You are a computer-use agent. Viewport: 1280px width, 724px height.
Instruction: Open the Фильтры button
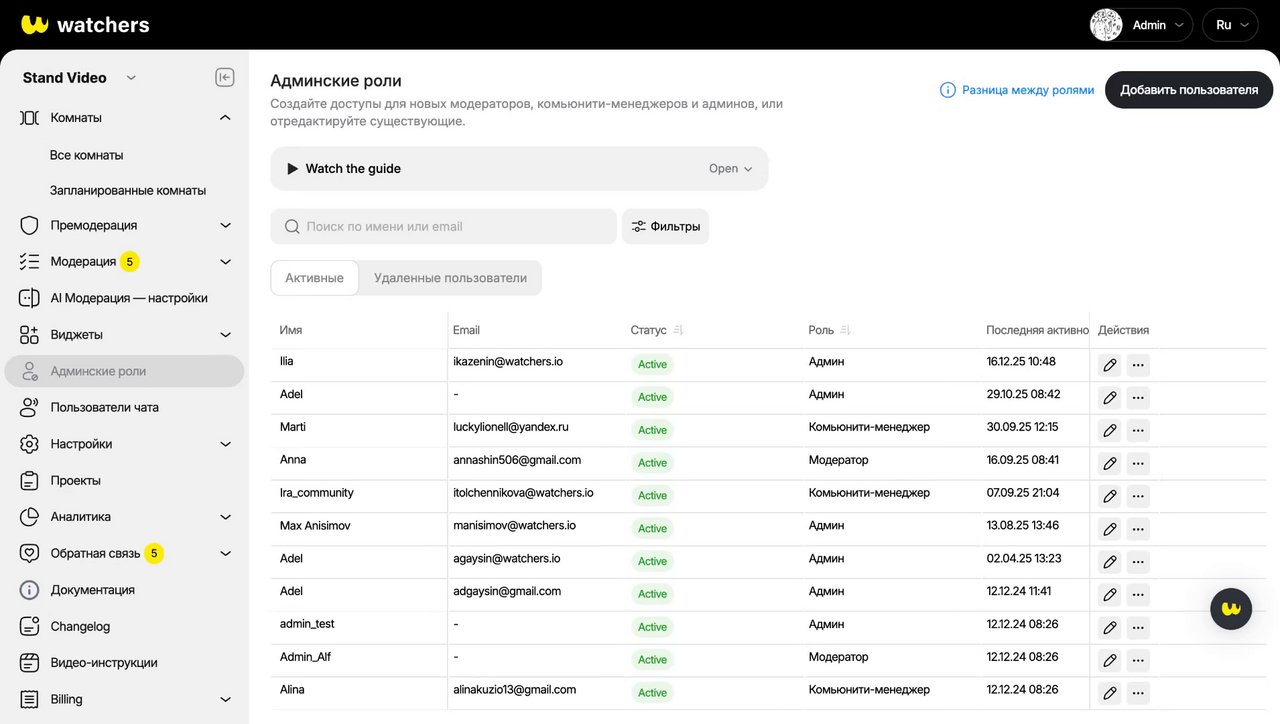tap(665, 226)
